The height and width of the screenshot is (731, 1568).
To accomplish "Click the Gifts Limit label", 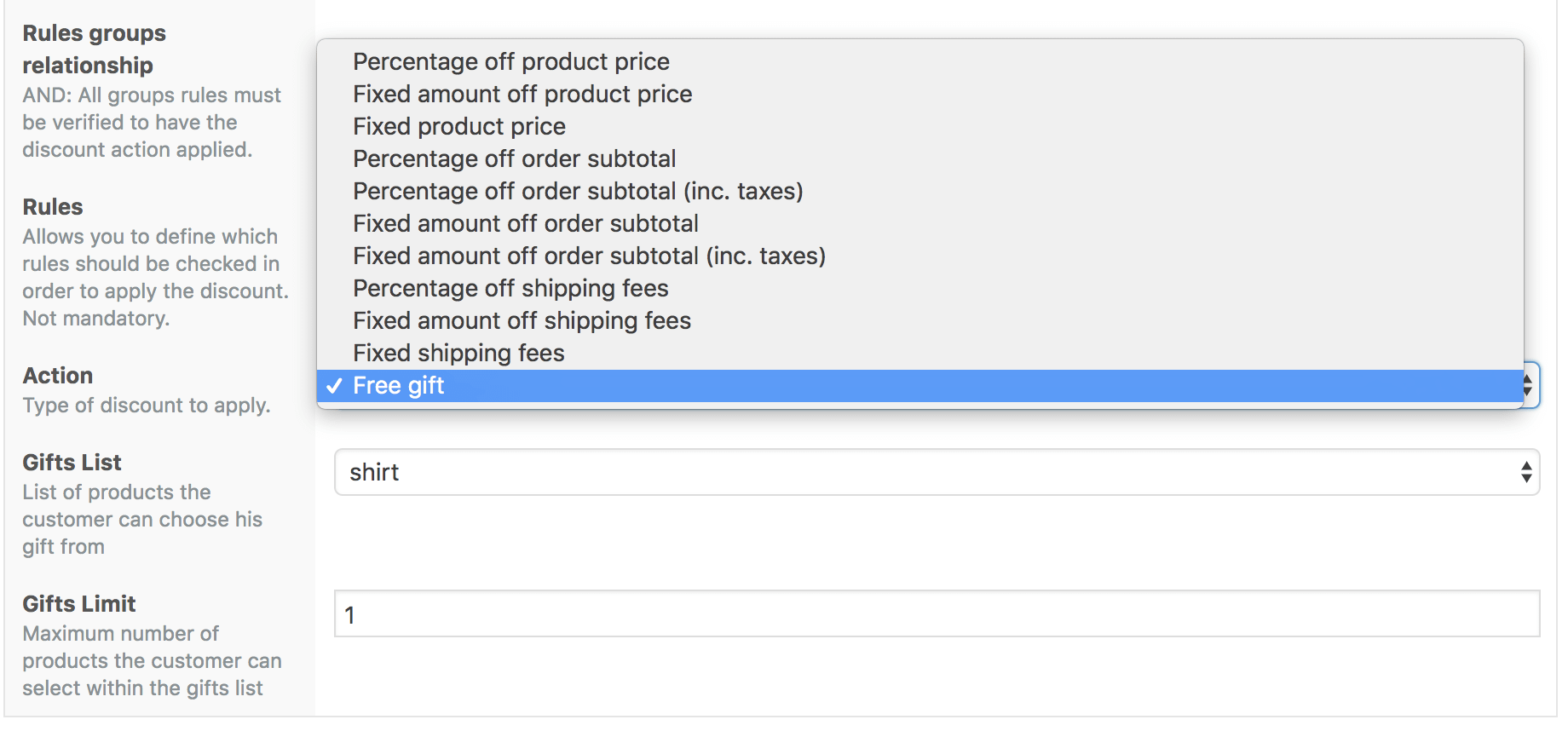I will [x=79, y=604].
